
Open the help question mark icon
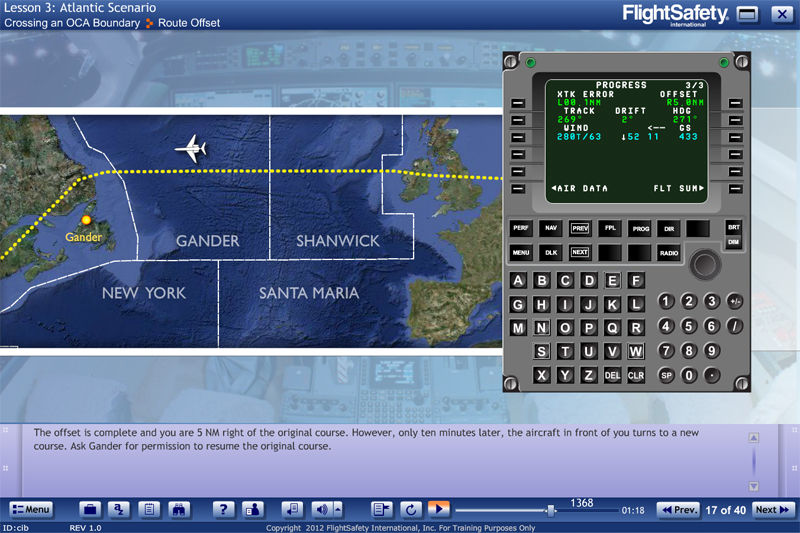pos(222,510)
